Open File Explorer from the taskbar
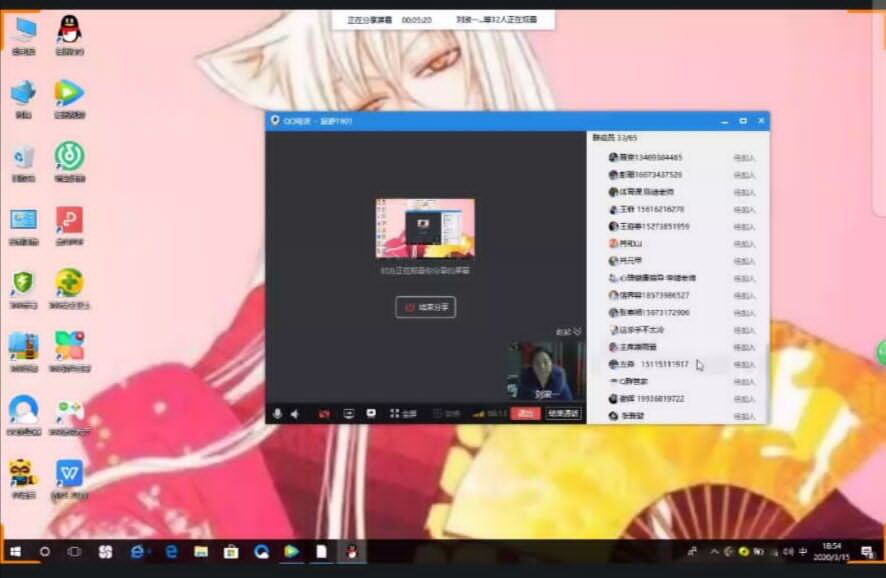The height and width of the screenshot is (578, 886). pyautogui.click(x=201, y=552)
